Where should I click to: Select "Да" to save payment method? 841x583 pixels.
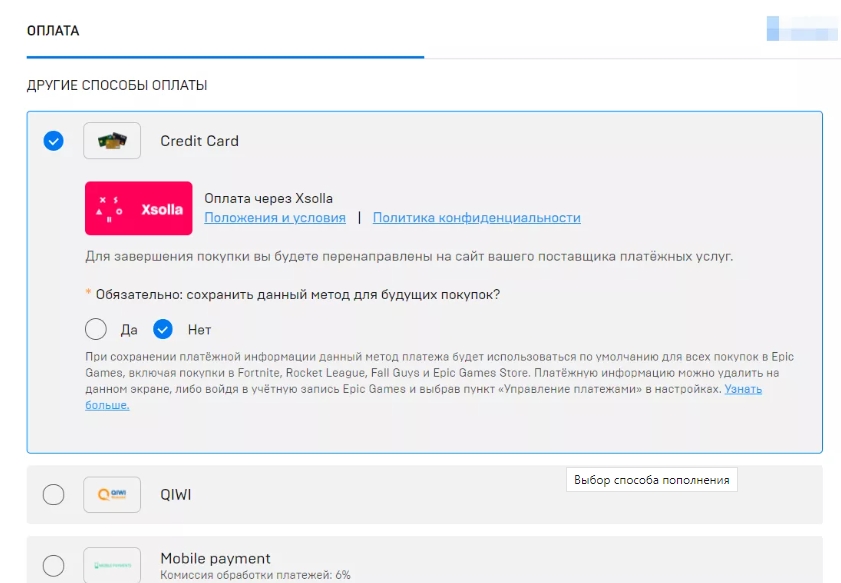coord(96,329)
